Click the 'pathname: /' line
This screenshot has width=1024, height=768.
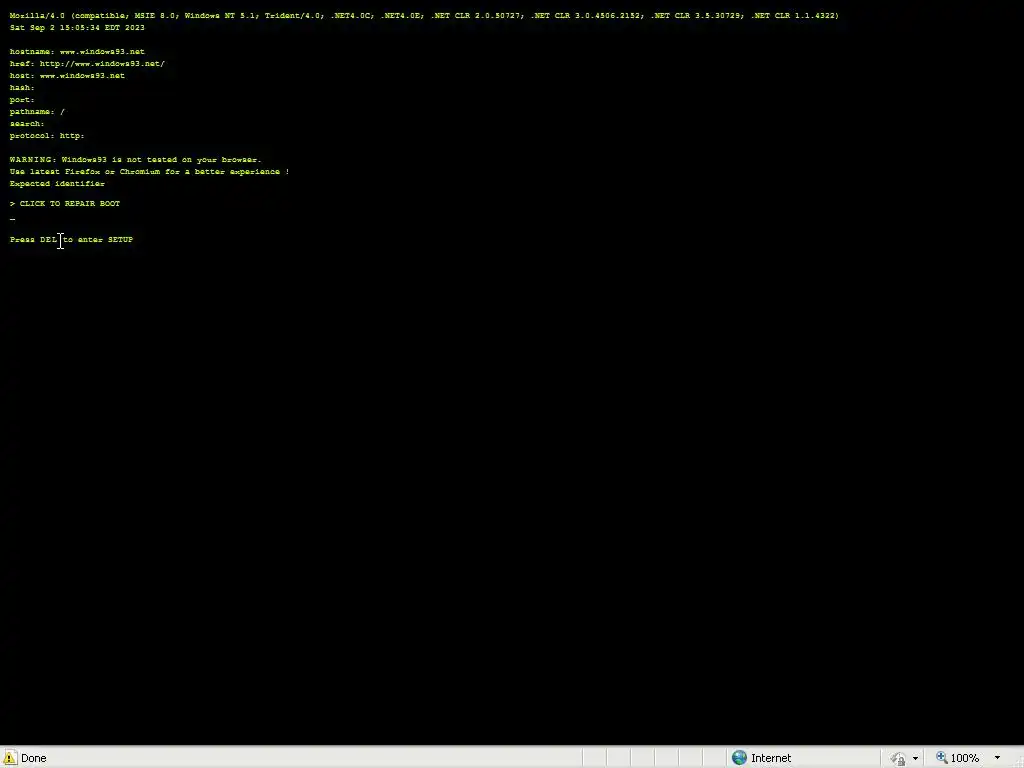pos(37,112)
